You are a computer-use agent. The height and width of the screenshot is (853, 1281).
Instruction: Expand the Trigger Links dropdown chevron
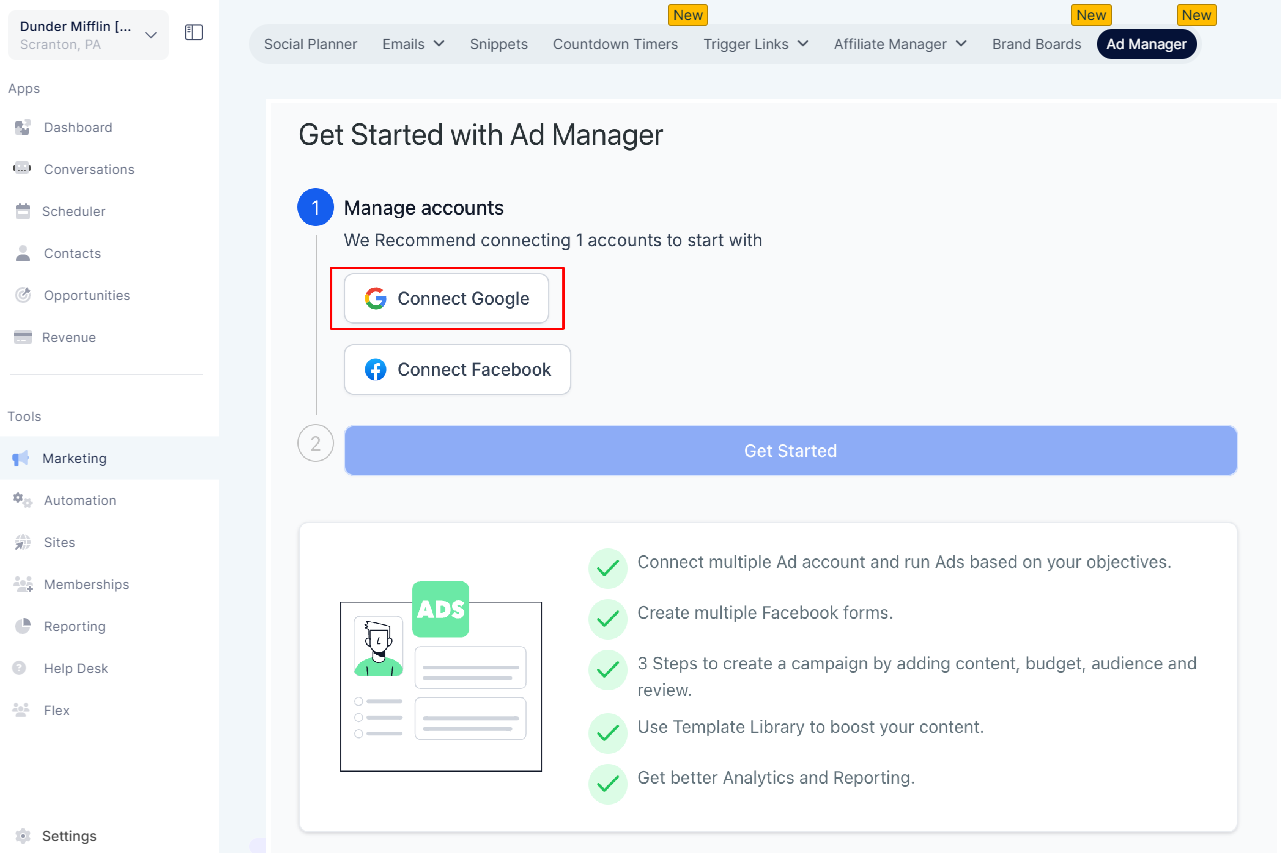tap(802, 44)
